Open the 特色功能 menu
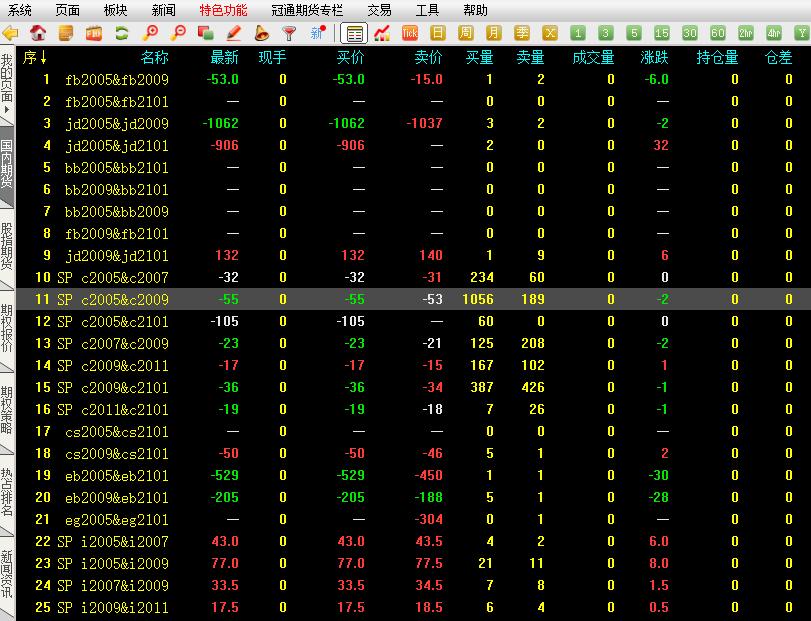The width and height of the screenshot is (811, 621). coord(223,10)
